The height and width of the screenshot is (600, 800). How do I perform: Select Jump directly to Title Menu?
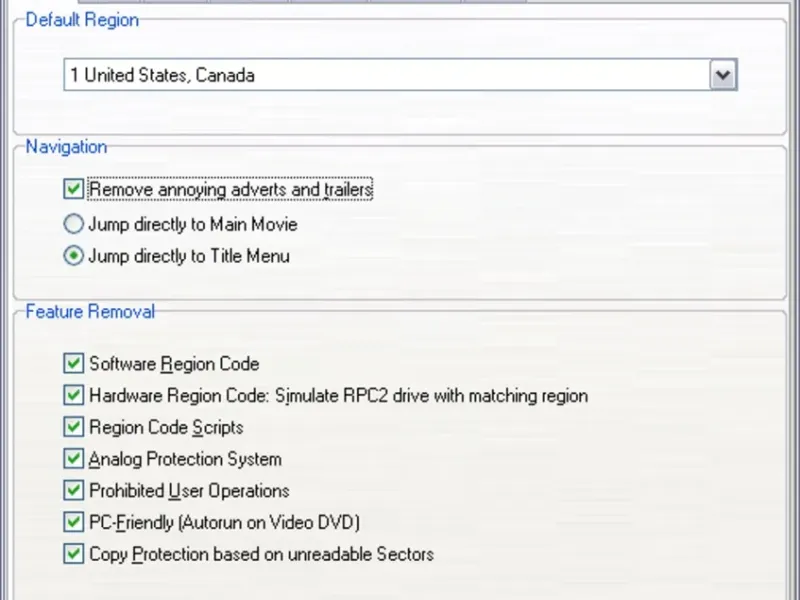click(x=73, y=256)
